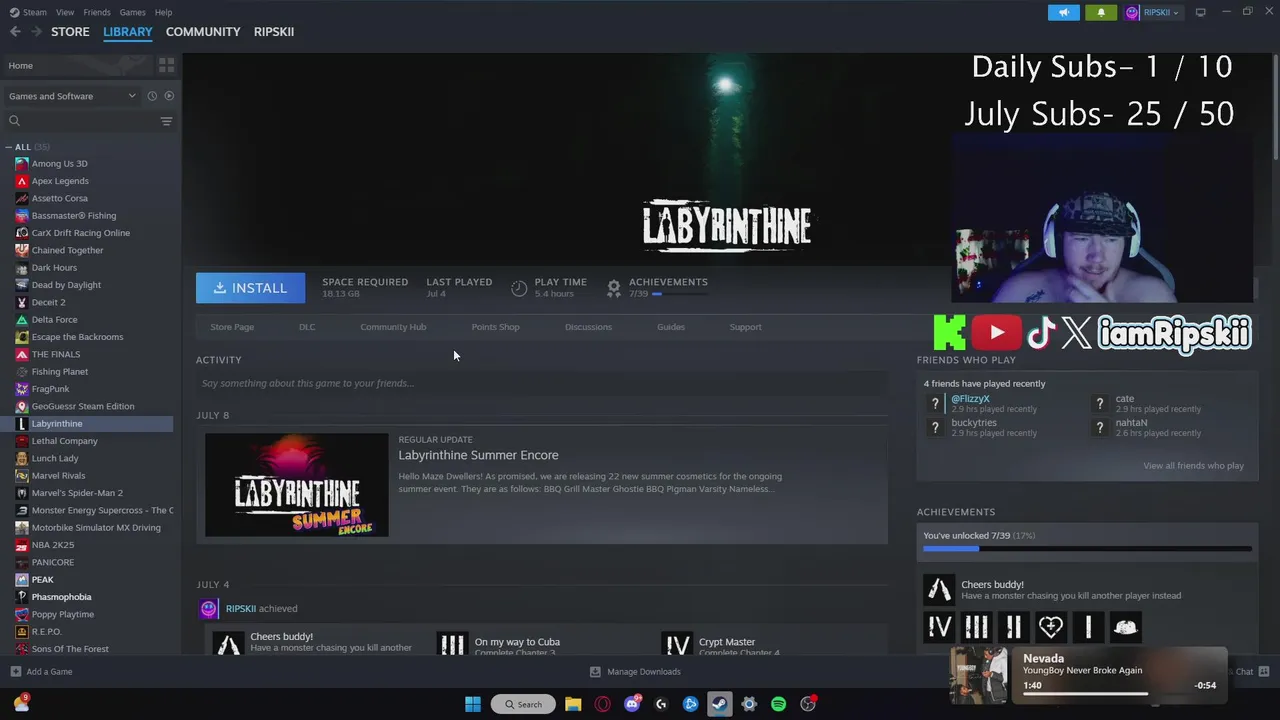Click the Phasmophobia game icon
The width and height of the screenshot is (1280, 720).
pyautogui.click(x=22, y=597)
